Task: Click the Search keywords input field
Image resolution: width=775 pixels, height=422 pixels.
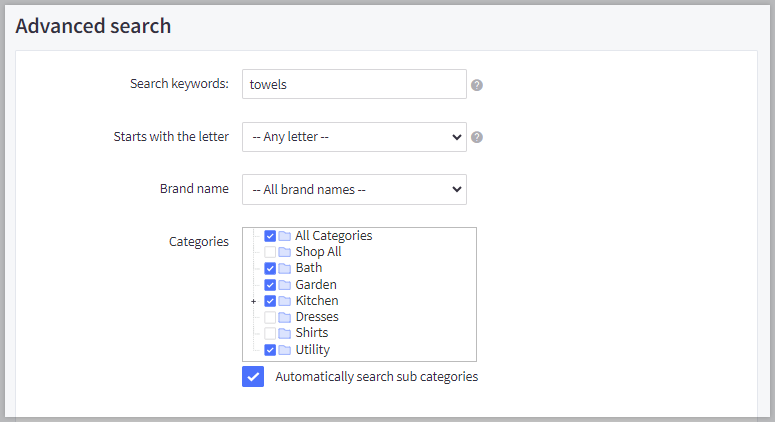Action: click(354, 84)
